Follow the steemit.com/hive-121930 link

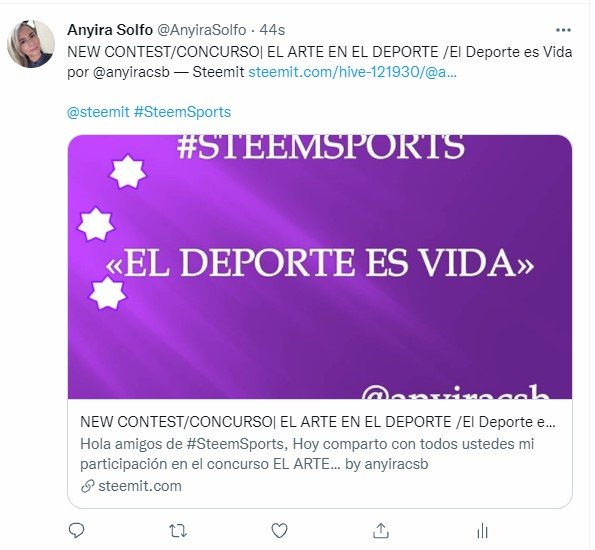[353, 72]
